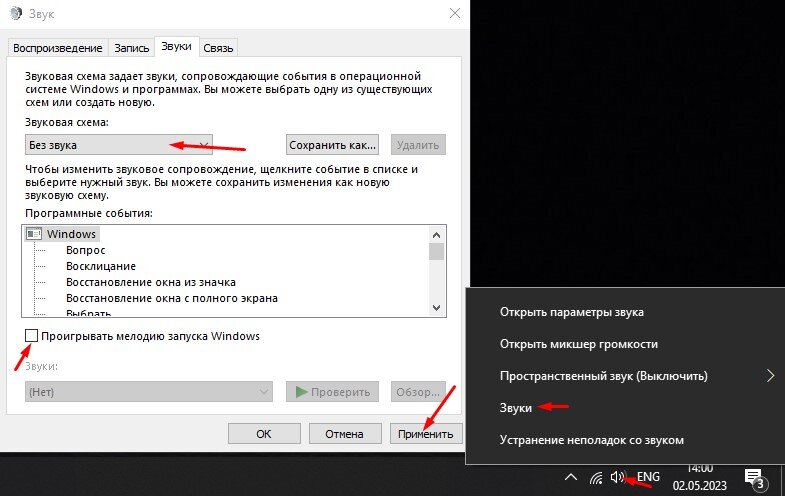The height and width of the screenshot is (496, 785).
Task: Select the 'Вопрос' event
Action: pyautogui.click(x=86, y=250)
